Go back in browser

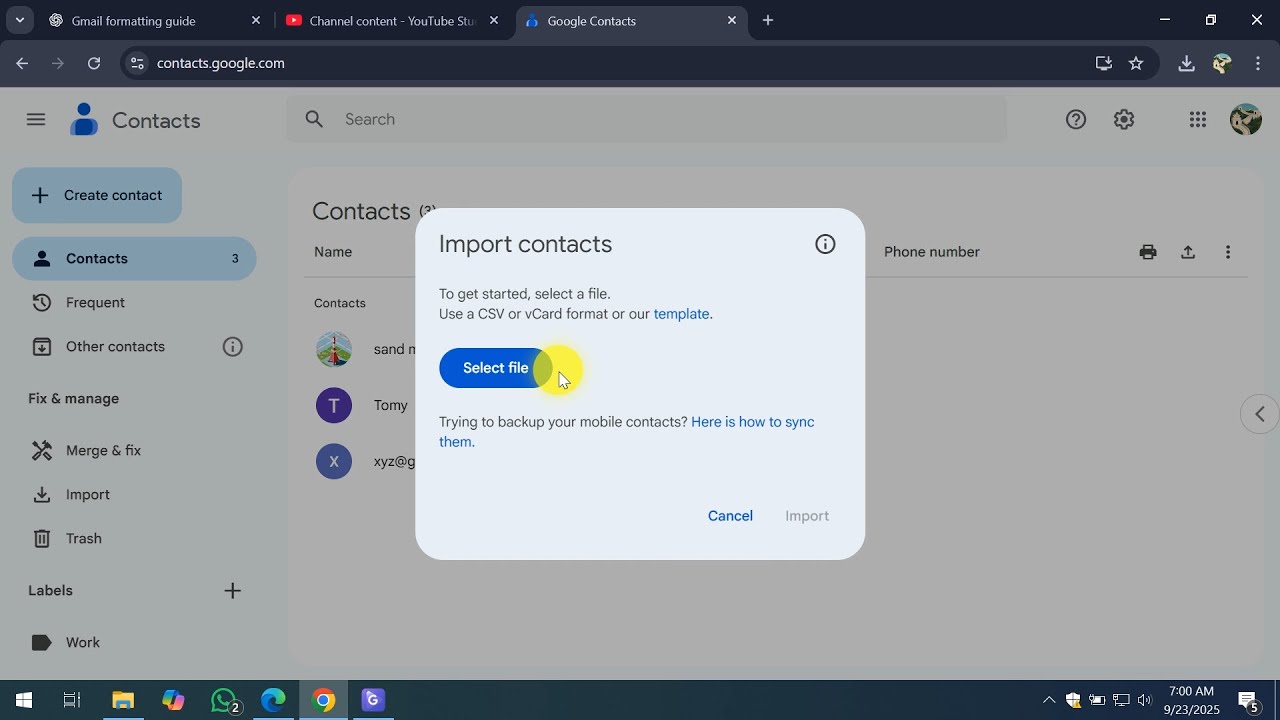point(22,63)
